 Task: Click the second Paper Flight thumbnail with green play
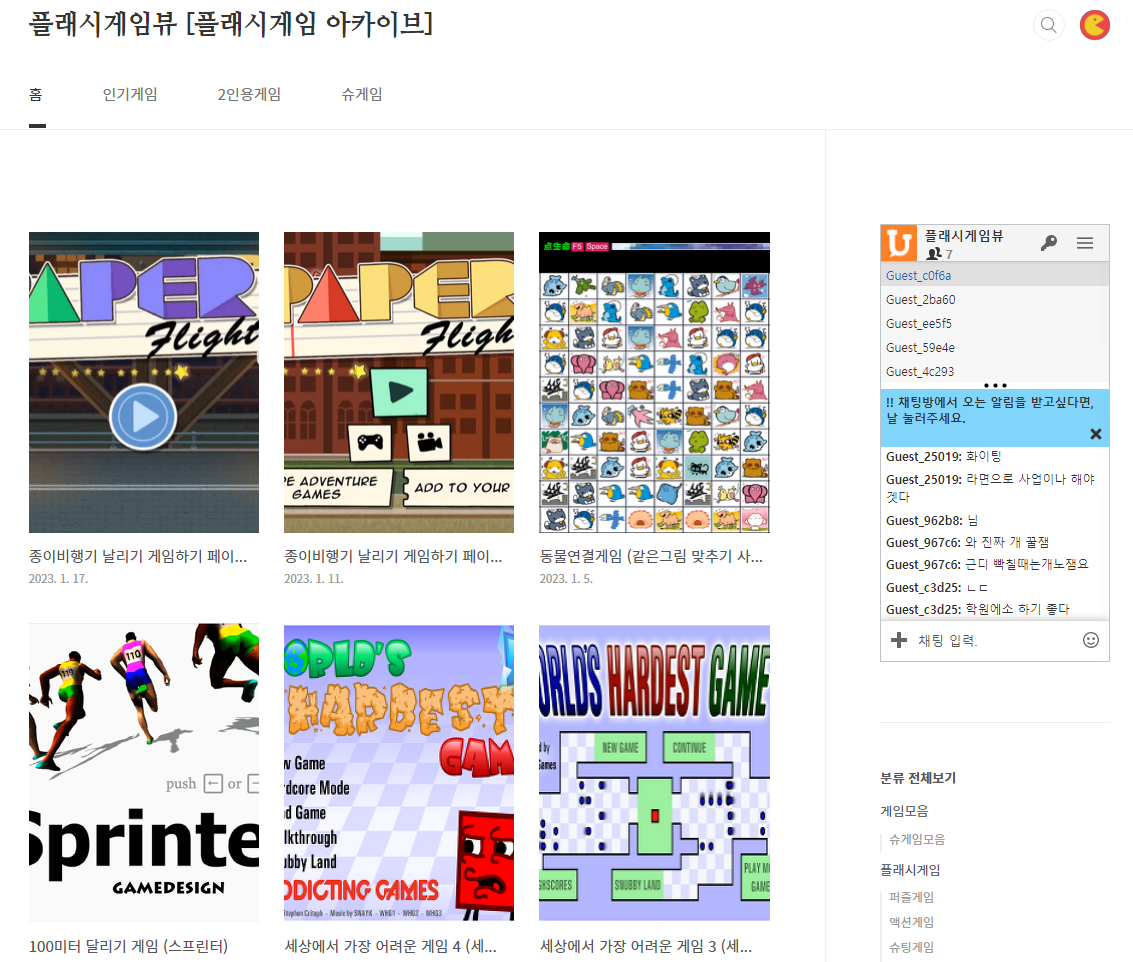point(399,382)
